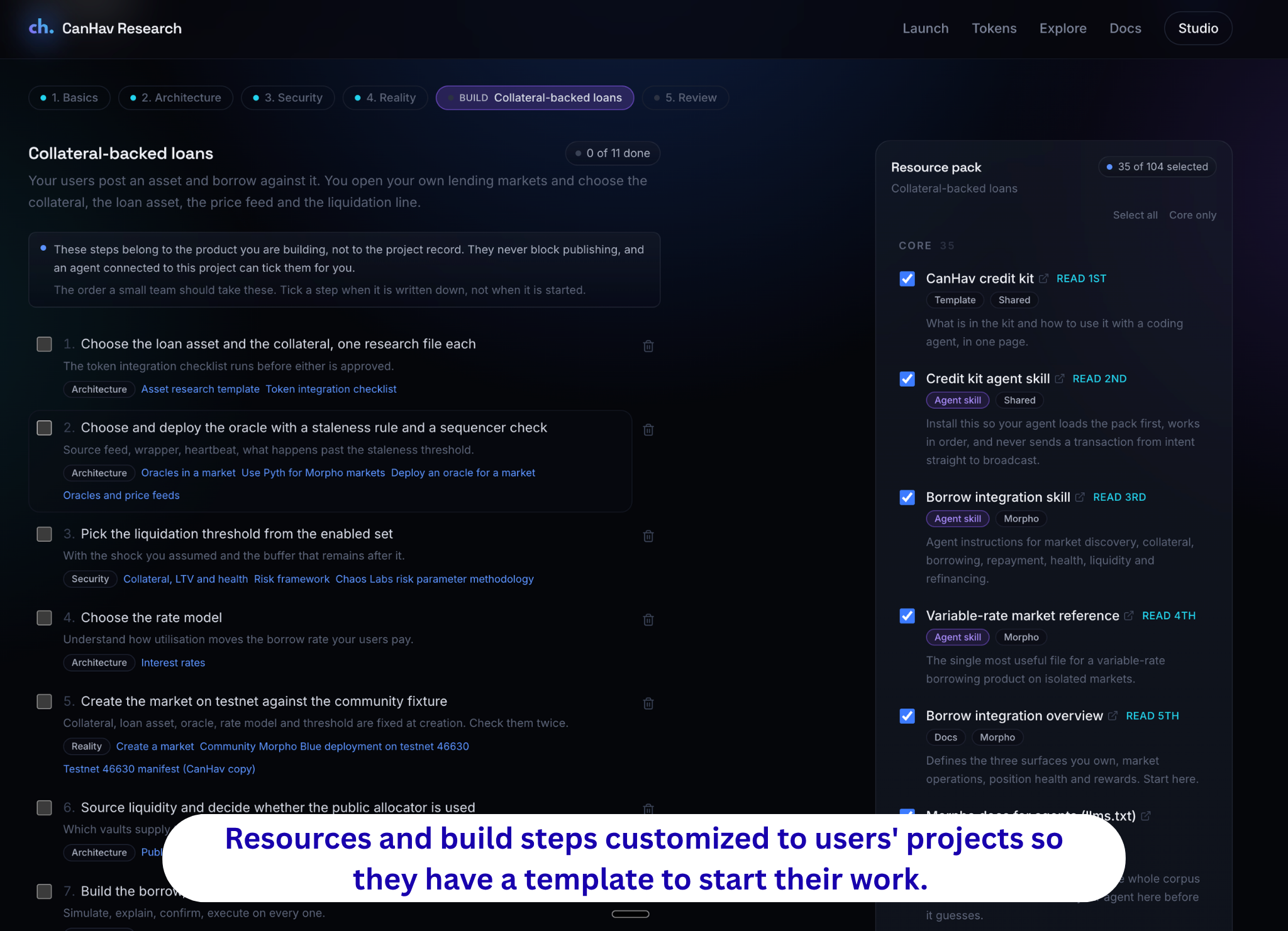Open the Interest rates link

(173, 663)
